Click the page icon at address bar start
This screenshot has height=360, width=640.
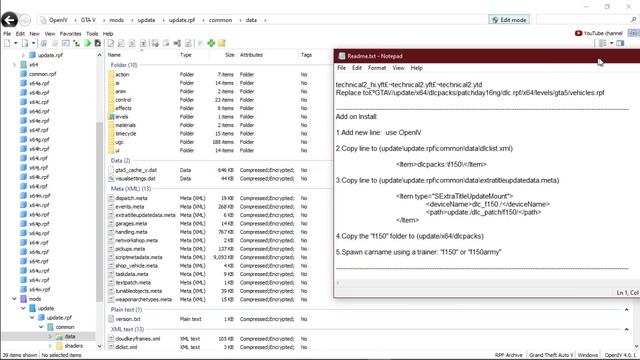(x=43, y=20)
